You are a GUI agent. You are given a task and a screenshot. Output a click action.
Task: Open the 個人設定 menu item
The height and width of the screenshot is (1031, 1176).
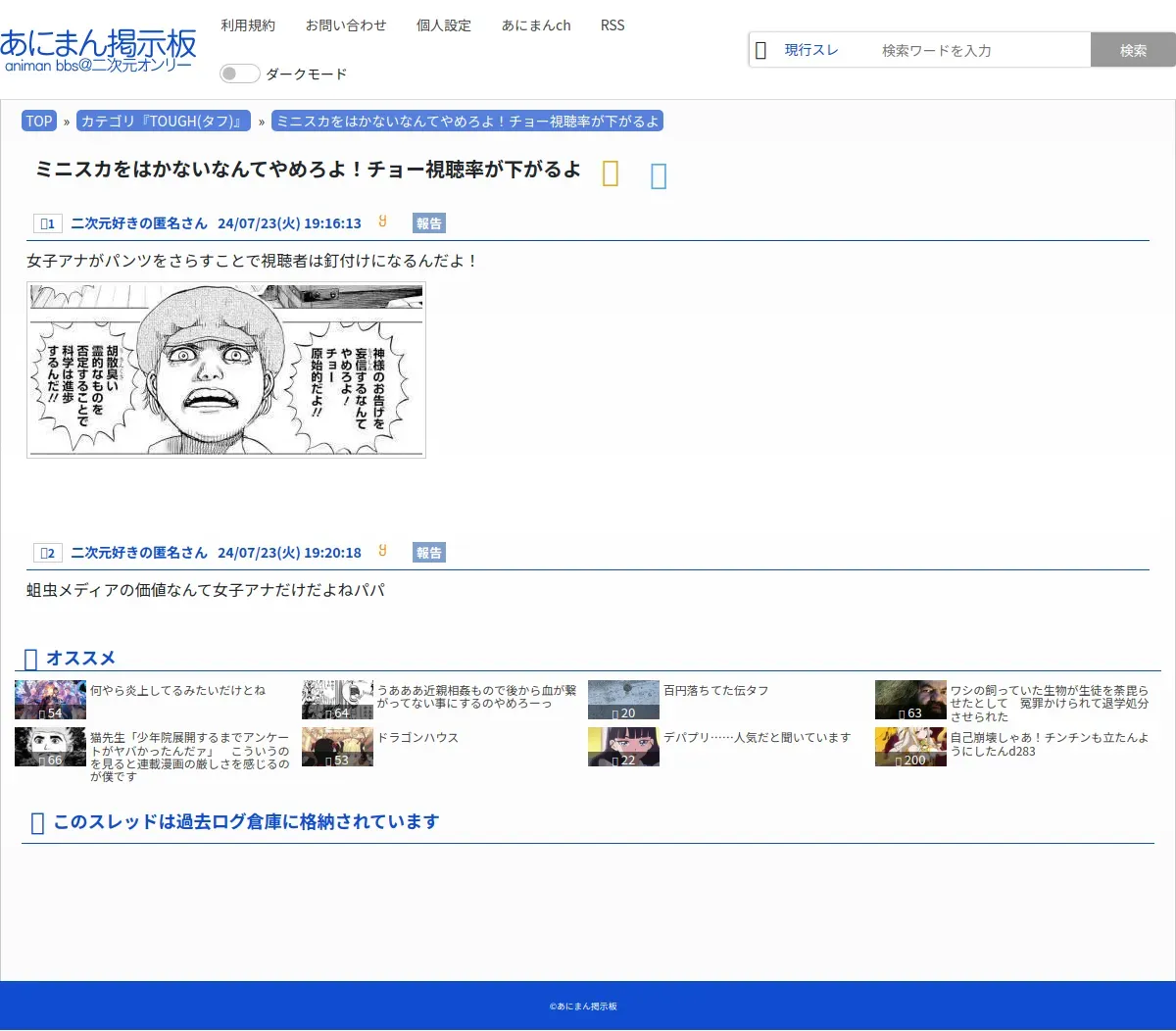tap(444, 25)
